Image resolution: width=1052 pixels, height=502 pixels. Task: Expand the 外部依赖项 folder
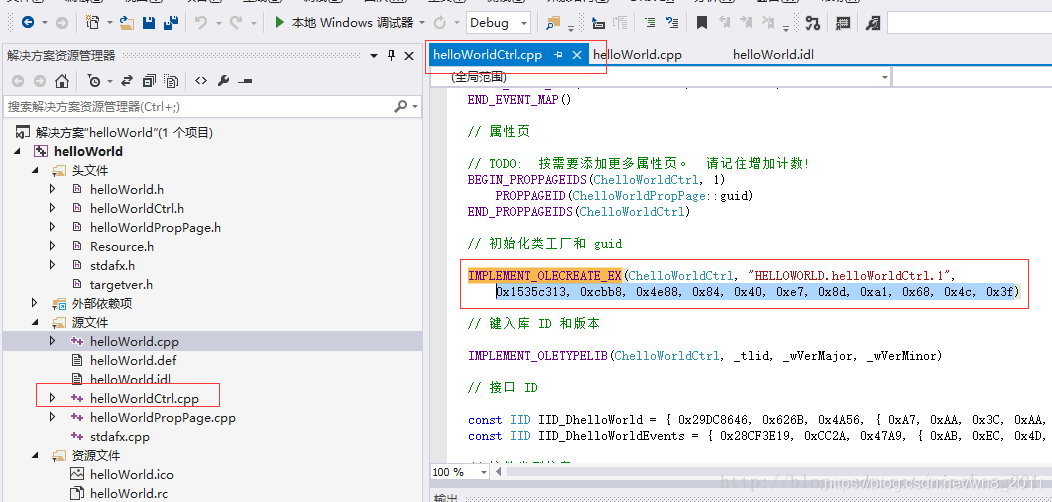point(35,303)
